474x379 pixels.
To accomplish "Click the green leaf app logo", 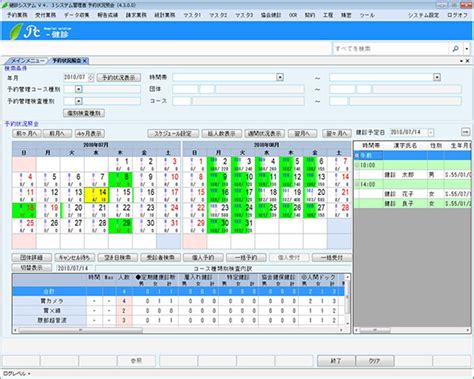I will (x=16, y=31).
